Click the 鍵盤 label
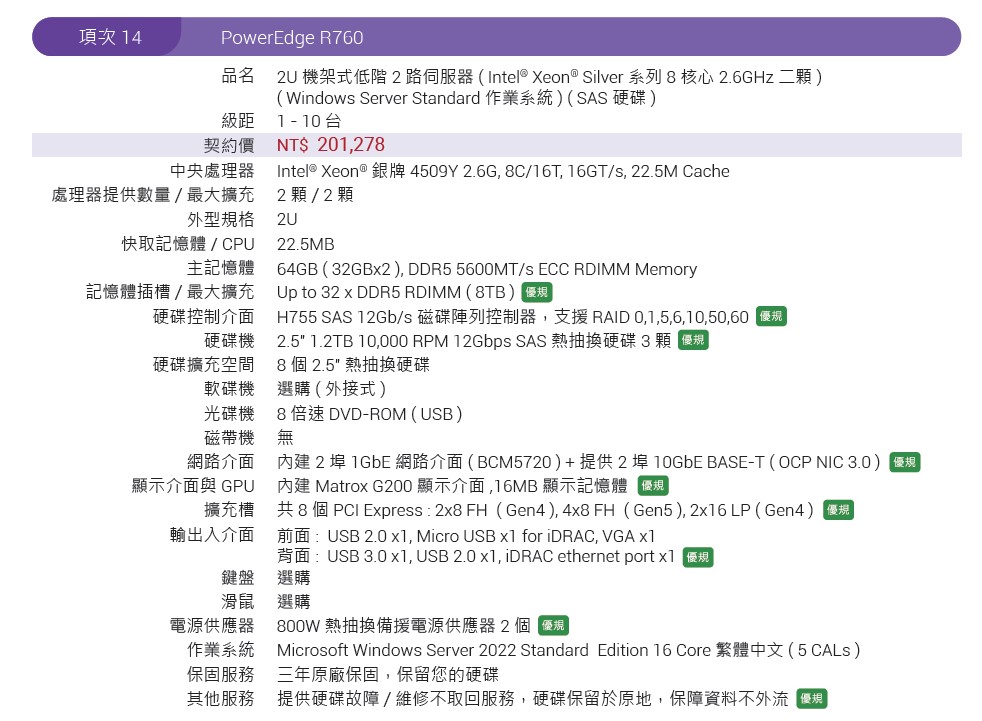 point(237,578)
